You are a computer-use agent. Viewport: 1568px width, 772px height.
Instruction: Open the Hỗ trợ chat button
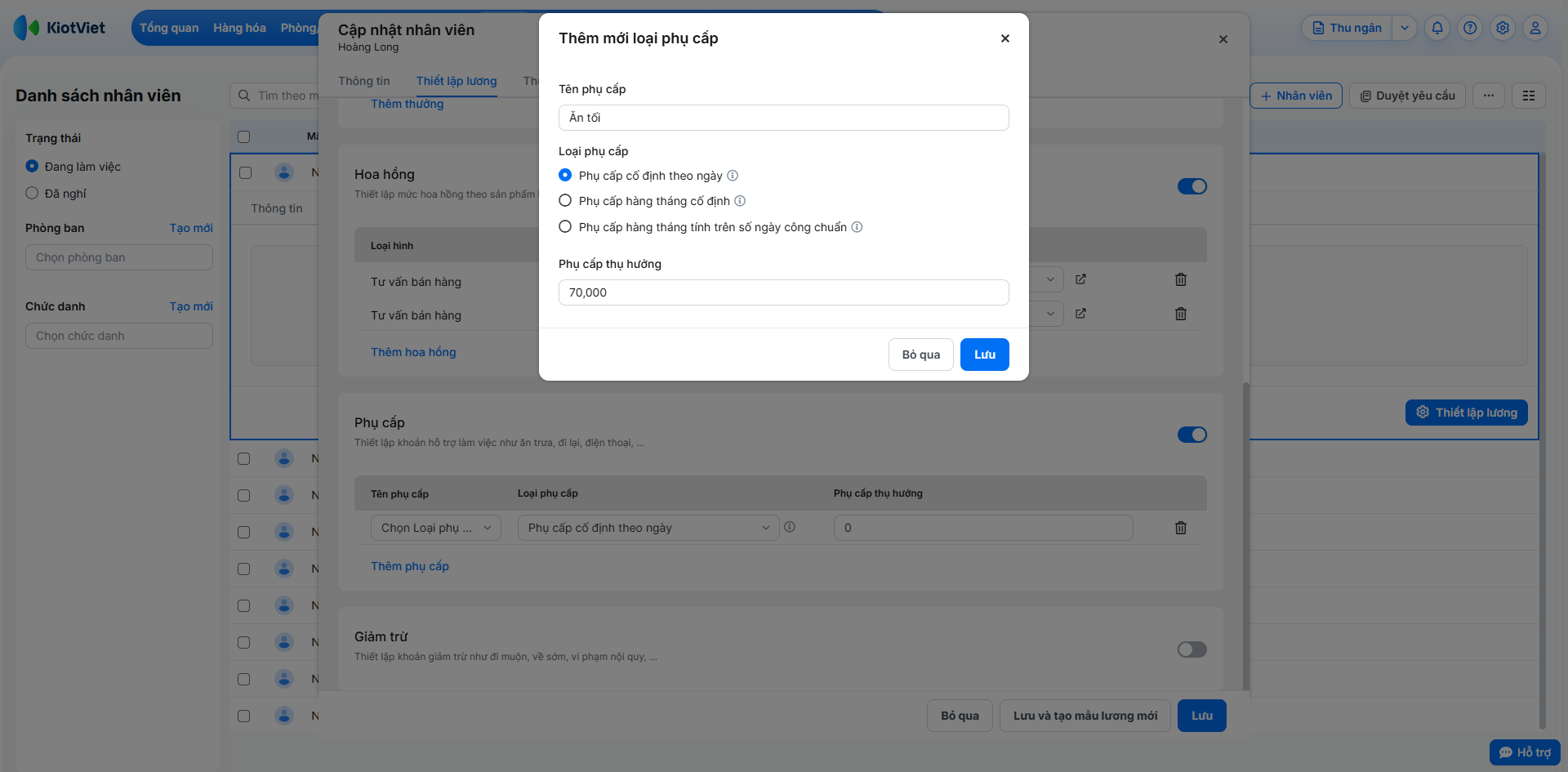click(x=1525, y=752)
